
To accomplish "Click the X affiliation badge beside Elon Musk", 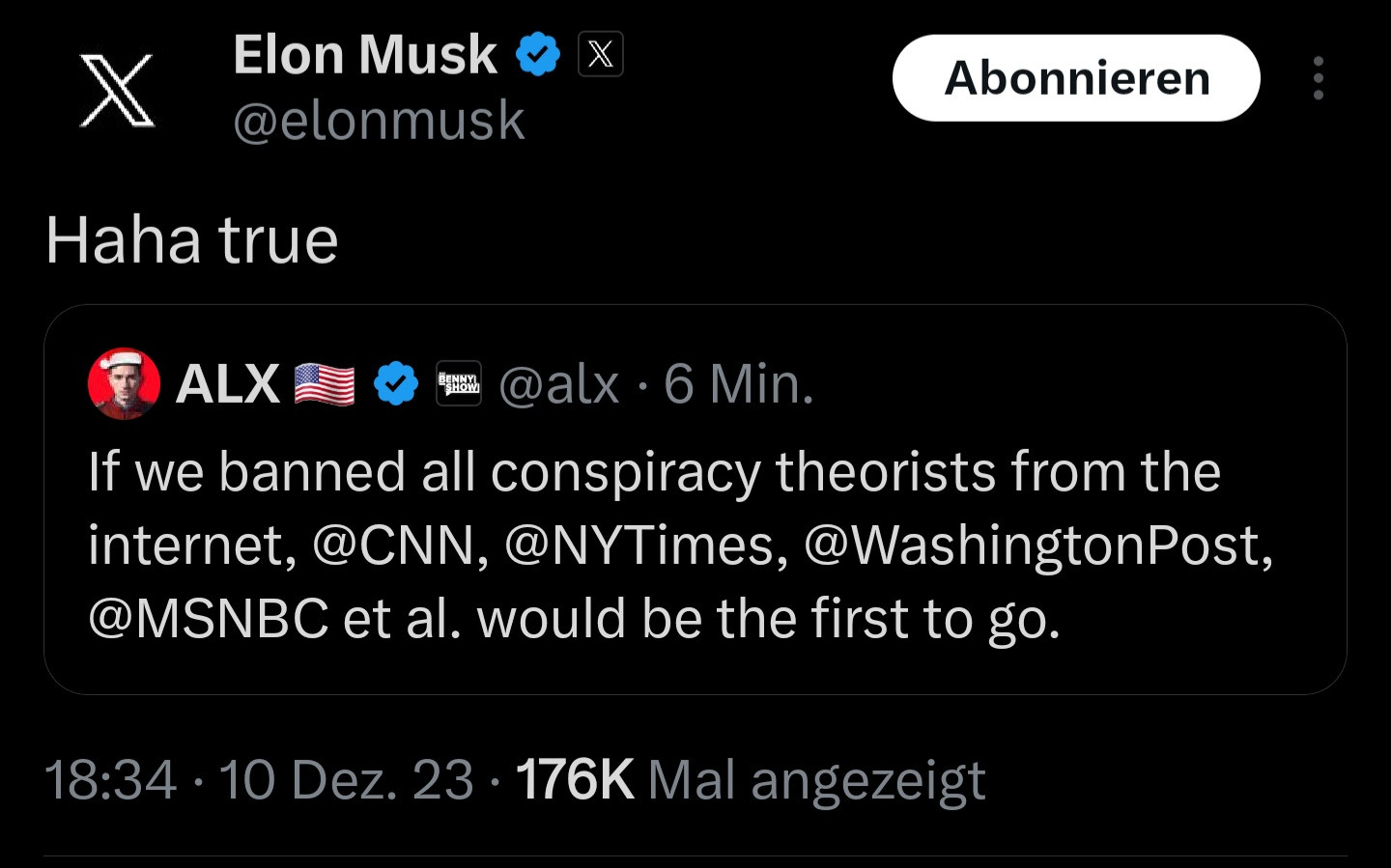I will coord(600,54).
